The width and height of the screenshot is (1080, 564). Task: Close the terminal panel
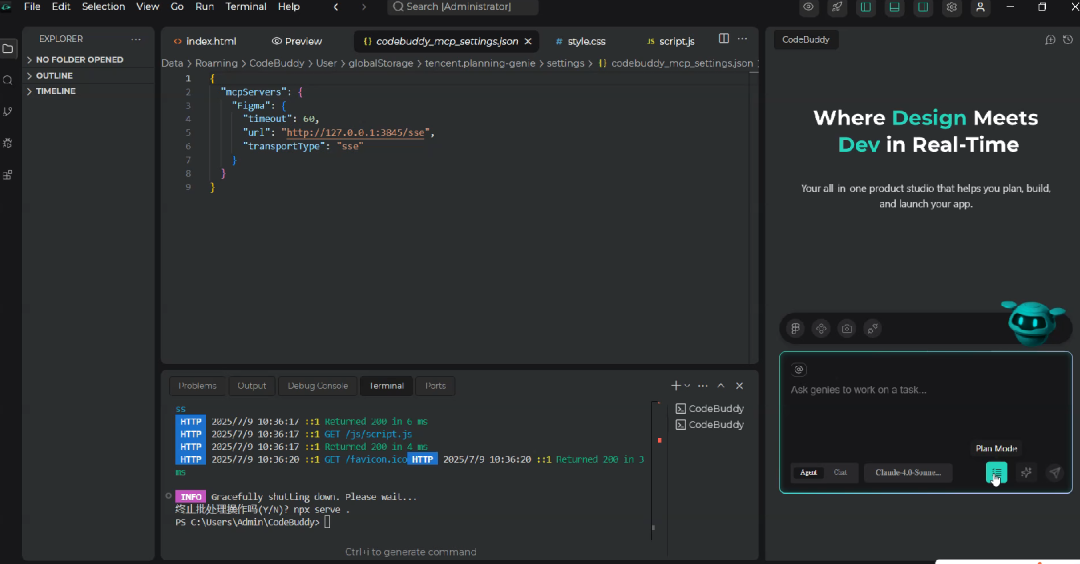coord(740,386)
